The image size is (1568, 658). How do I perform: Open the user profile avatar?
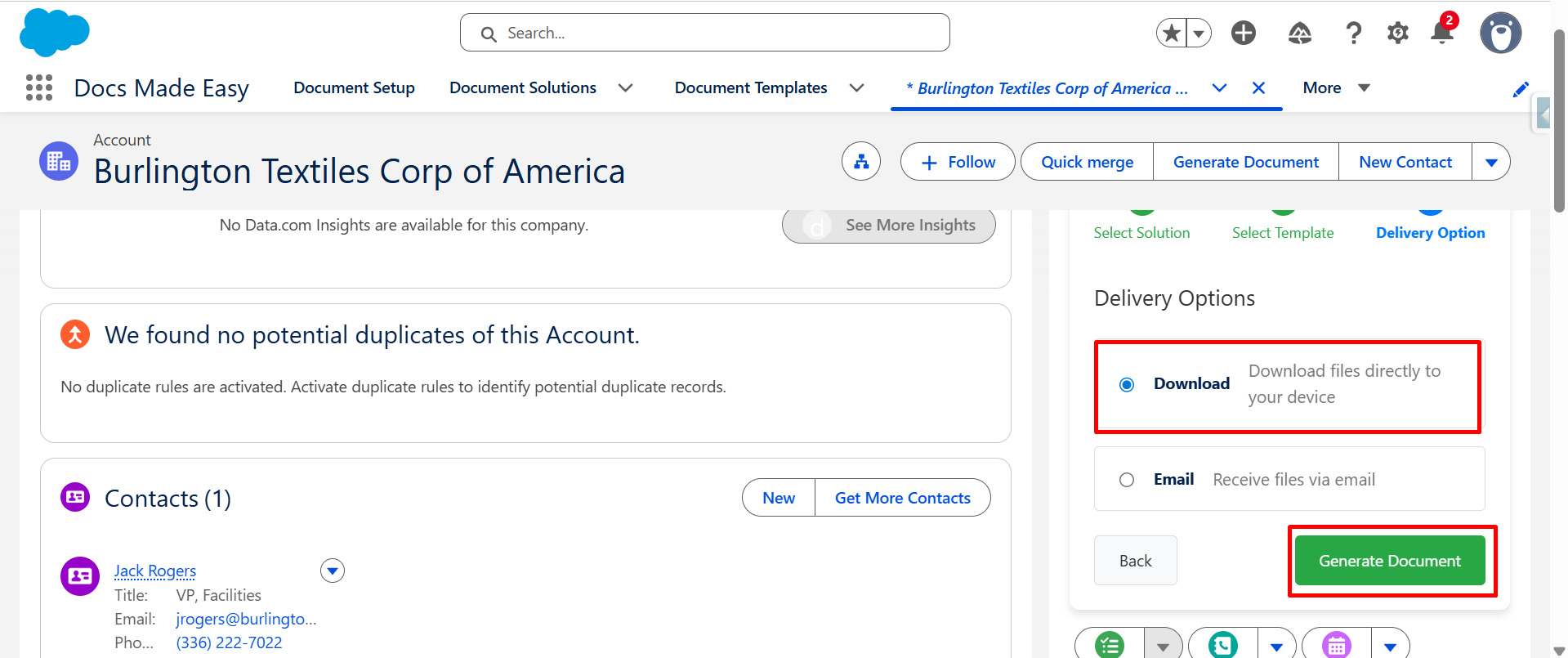(1501, 33)
